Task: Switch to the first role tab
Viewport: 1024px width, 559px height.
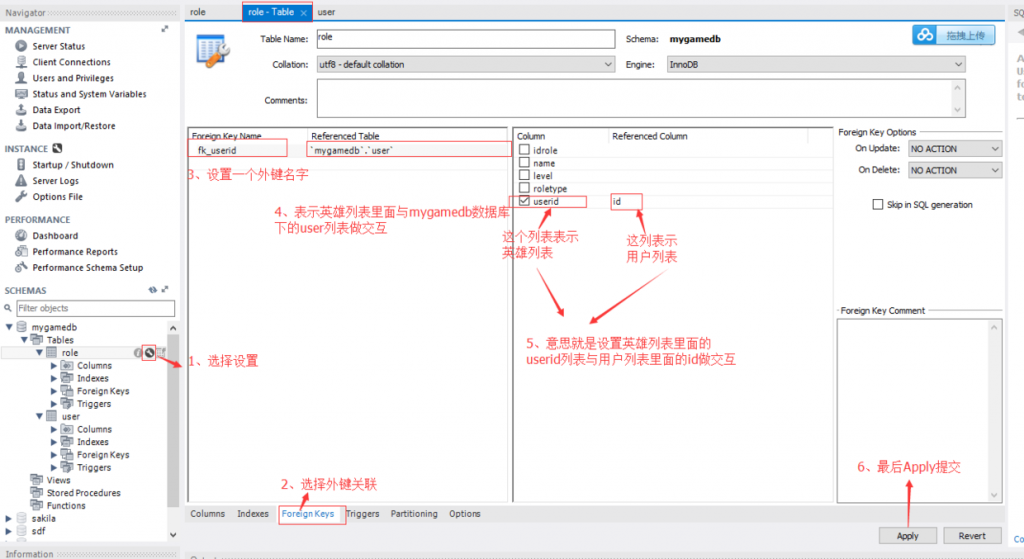Action: pyautogui.click(x=198, y=12)
